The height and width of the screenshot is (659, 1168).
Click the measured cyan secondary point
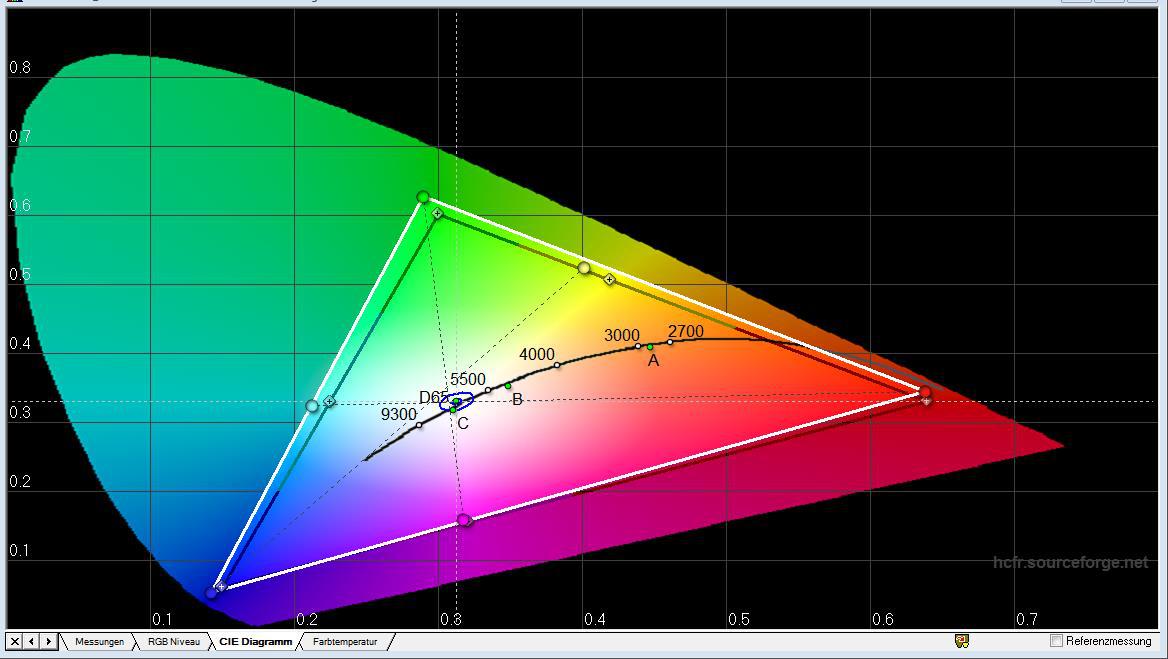click(x=312, y=406)
